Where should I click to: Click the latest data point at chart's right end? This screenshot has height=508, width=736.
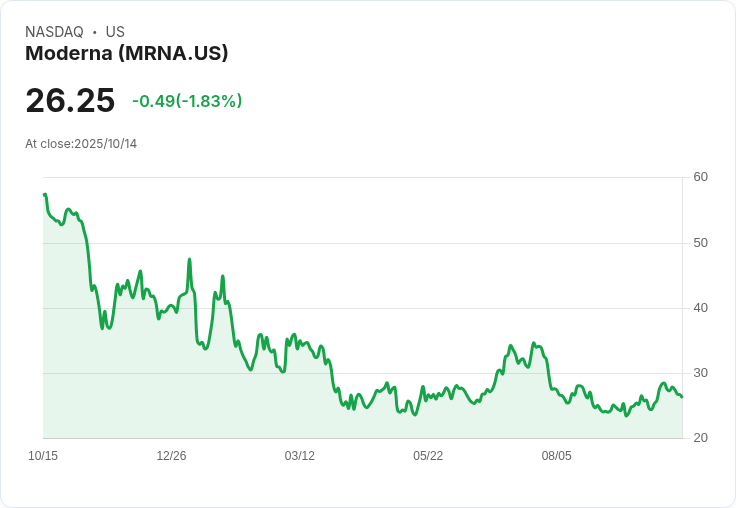pos(682,397)
